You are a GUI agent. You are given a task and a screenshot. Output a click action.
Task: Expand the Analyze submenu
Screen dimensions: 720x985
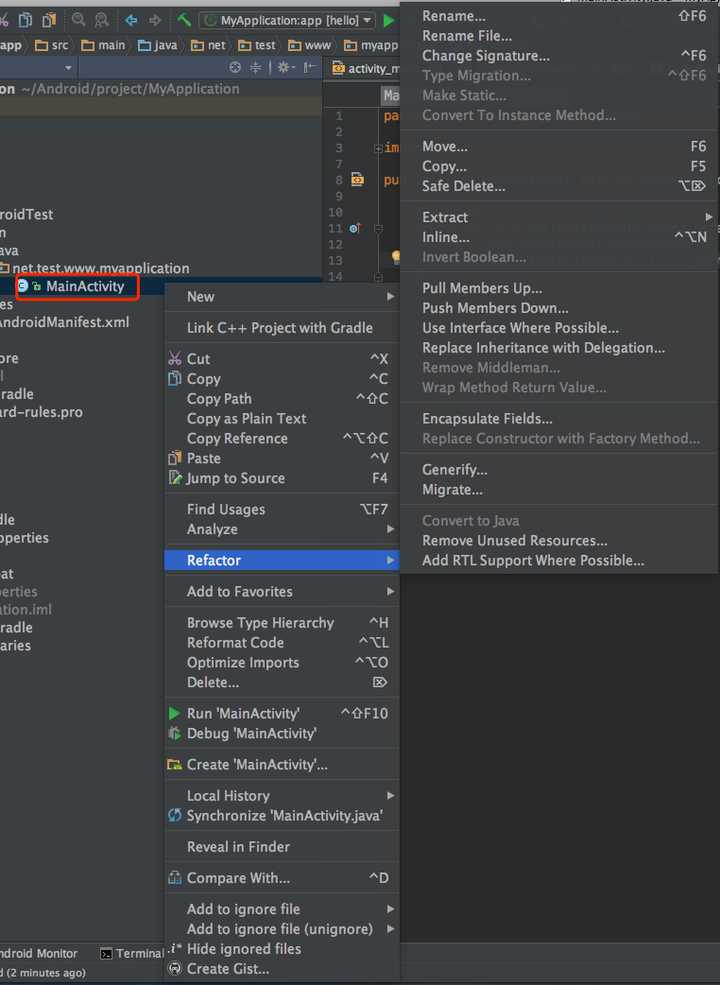281,529
